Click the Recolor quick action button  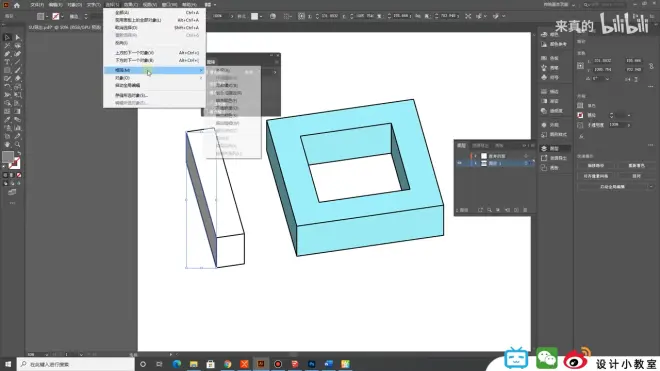tap(636, 166)
